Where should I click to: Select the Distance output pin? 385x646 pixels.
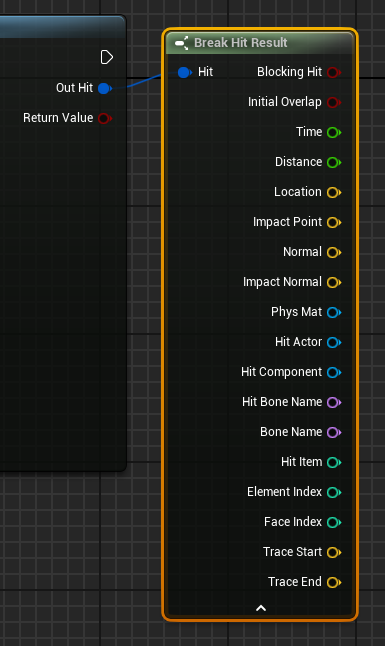tap(333, 162)
